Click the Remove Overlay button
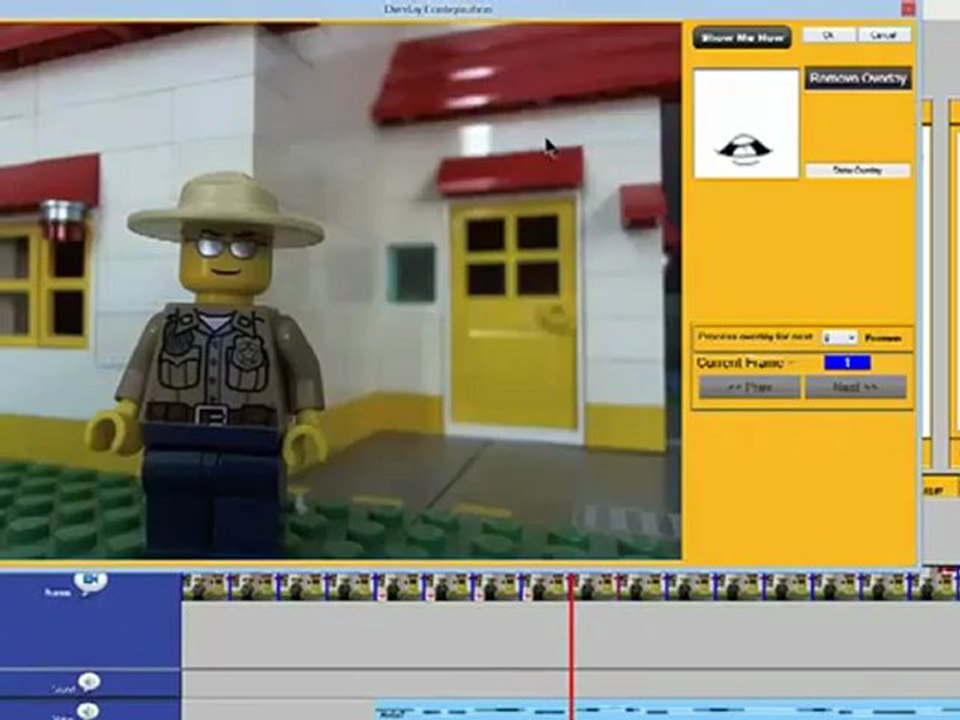This screenshot has height=720, width=960. pyautogui.click(x=858, y=78)
